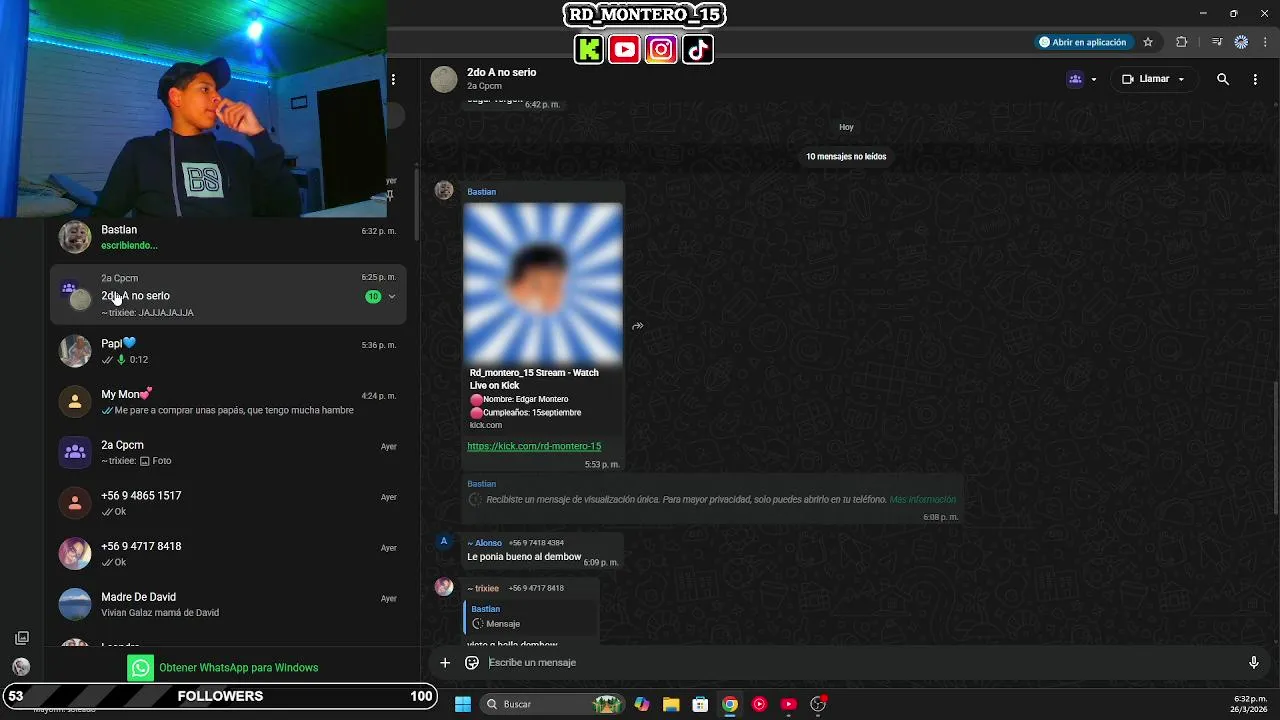The height and width of the screenshot is (720, 1280).
Task: Record voice message with microphone
Action: 1253,662
